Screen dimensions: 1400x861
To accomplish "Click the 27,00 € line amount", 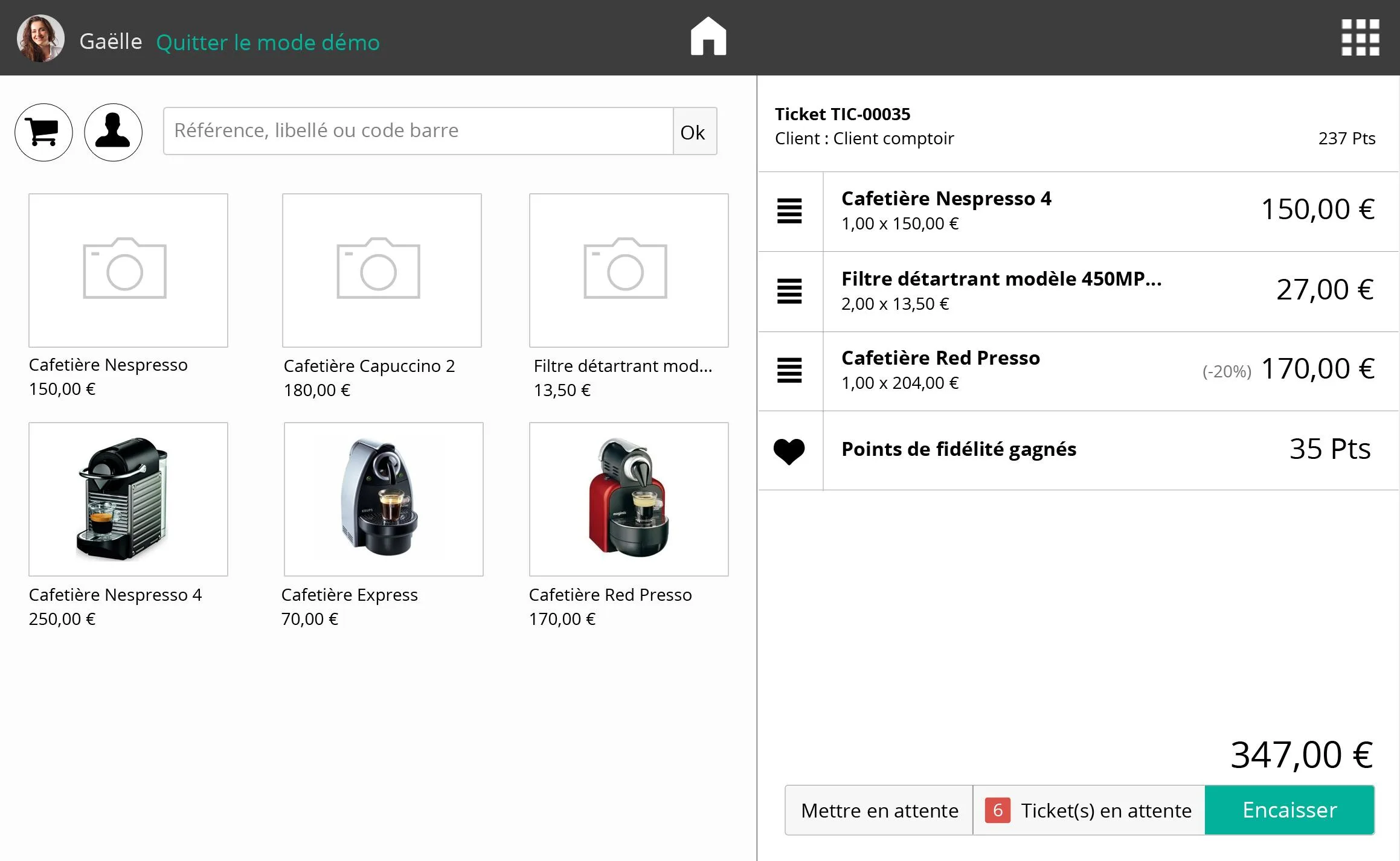I will (x=1325, y=290).
